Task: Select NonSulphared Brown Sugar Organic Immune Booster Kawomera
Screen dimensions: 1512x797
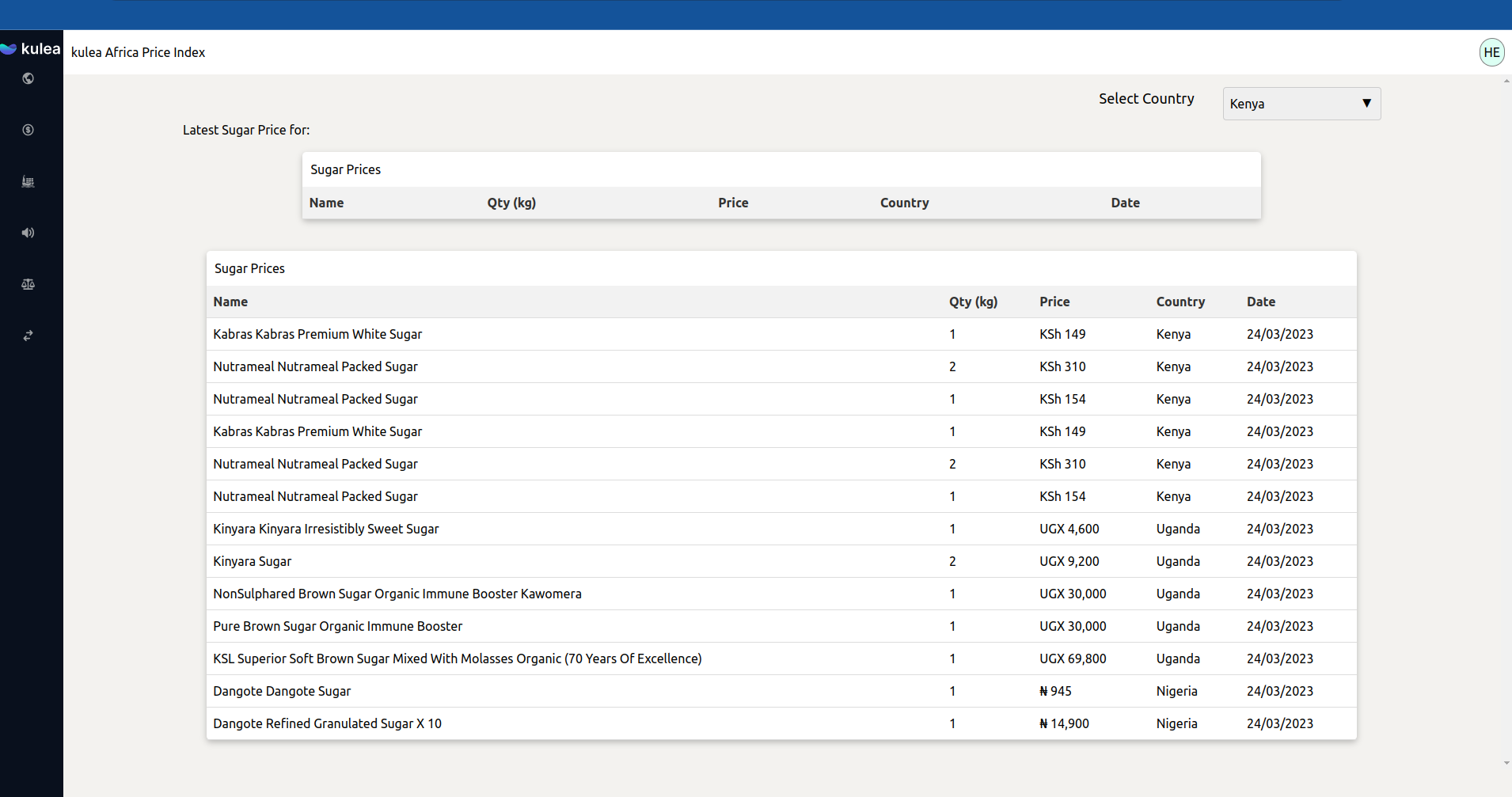Action: [x=781, y=594]
